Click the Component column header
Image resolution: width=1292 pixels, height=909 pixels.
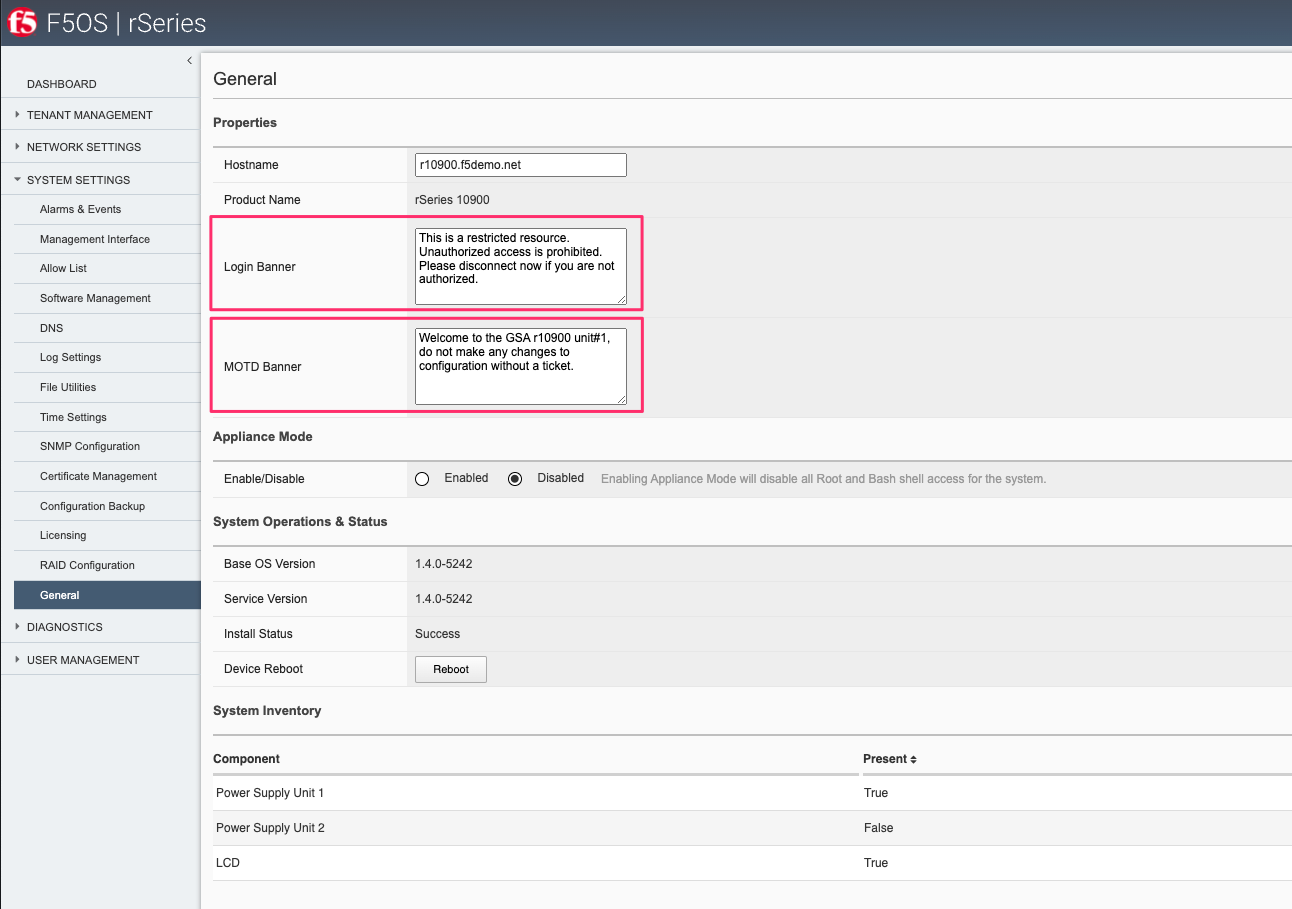(248, 759)
